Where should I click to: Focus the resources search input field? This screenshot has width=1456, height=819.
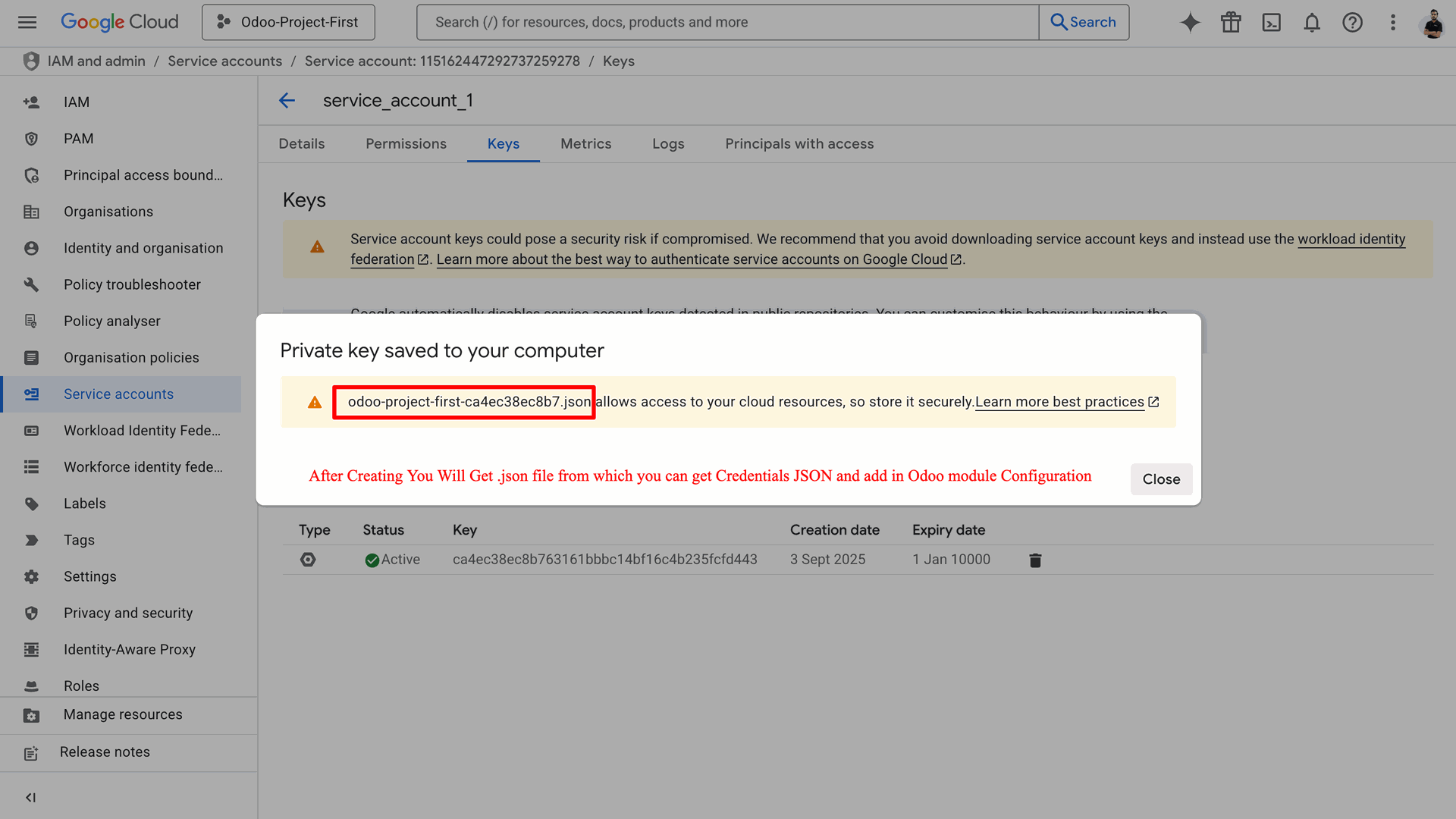728,22
